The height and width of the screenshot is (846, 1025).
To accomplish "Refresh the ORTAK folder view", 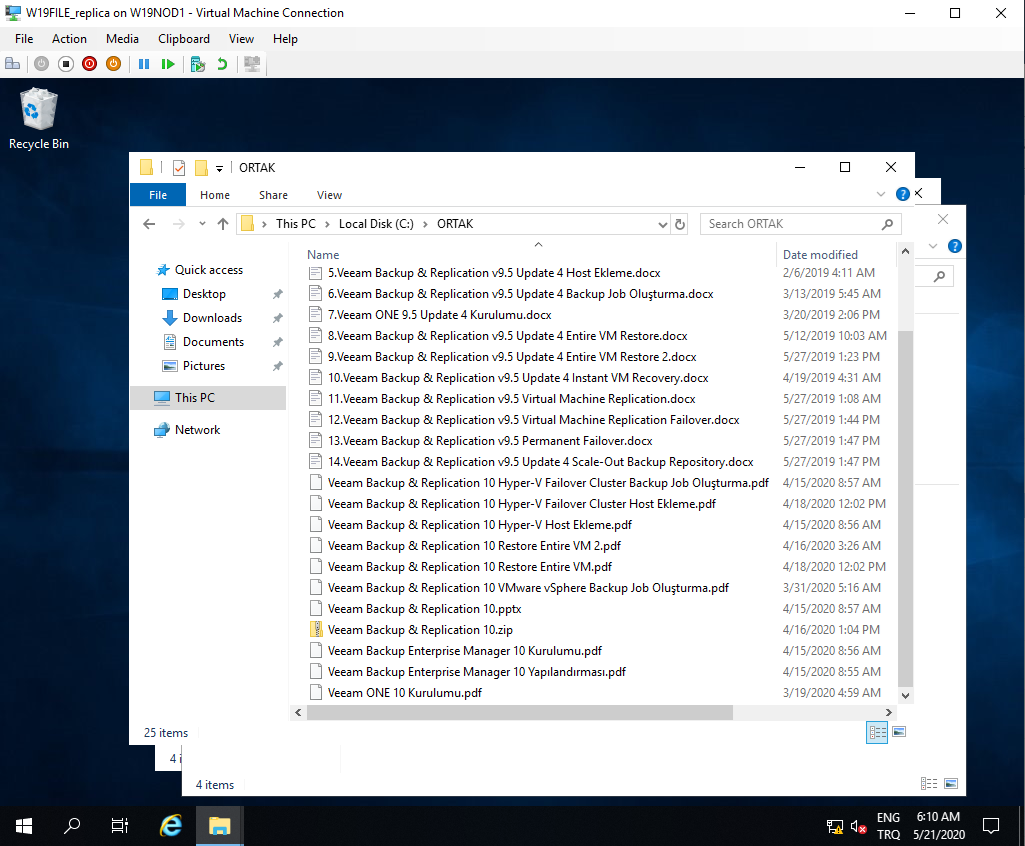I will click(680, 224).
